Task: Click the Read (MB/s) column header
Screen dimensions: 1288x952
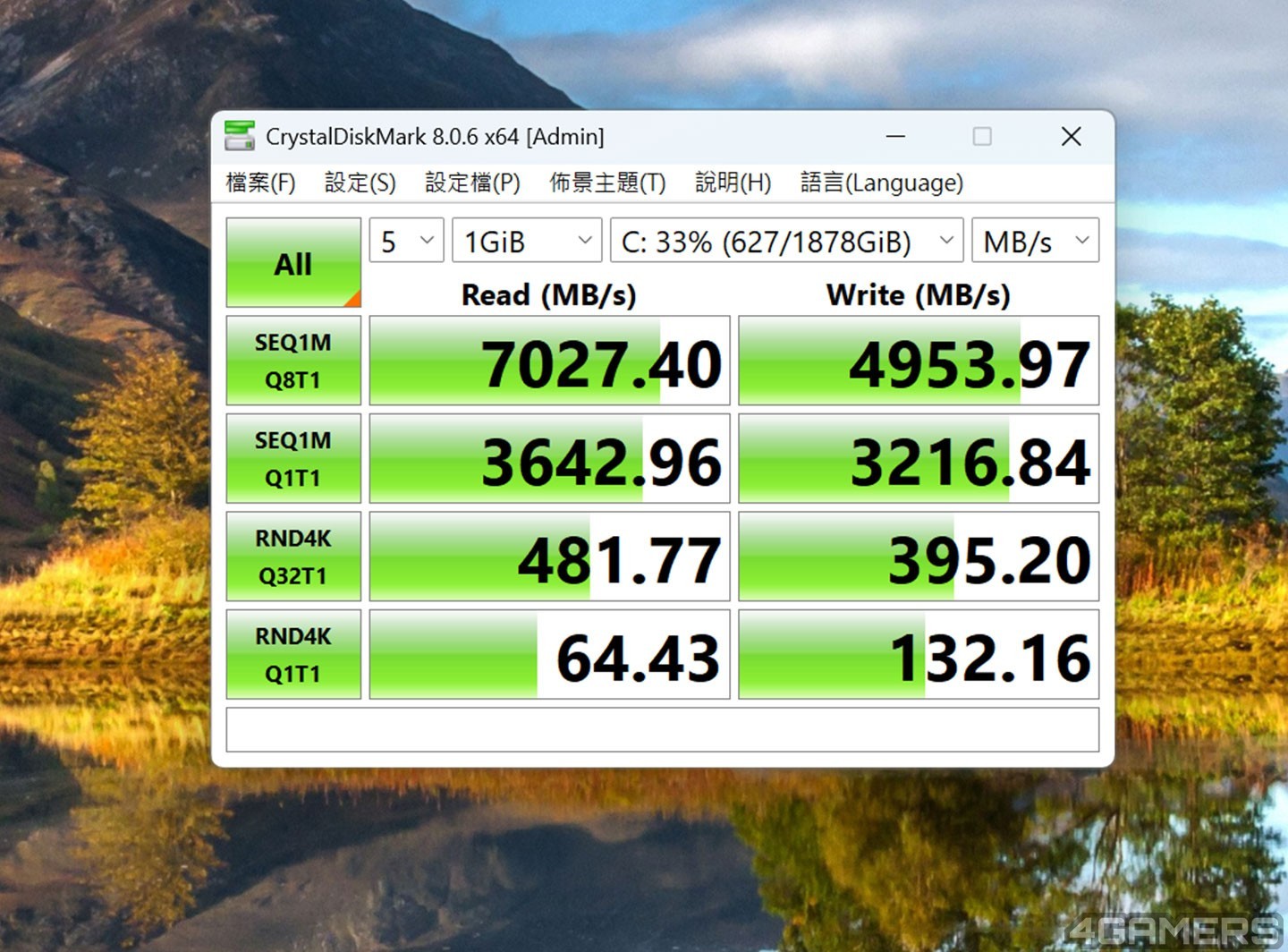Action: [549, 295]
